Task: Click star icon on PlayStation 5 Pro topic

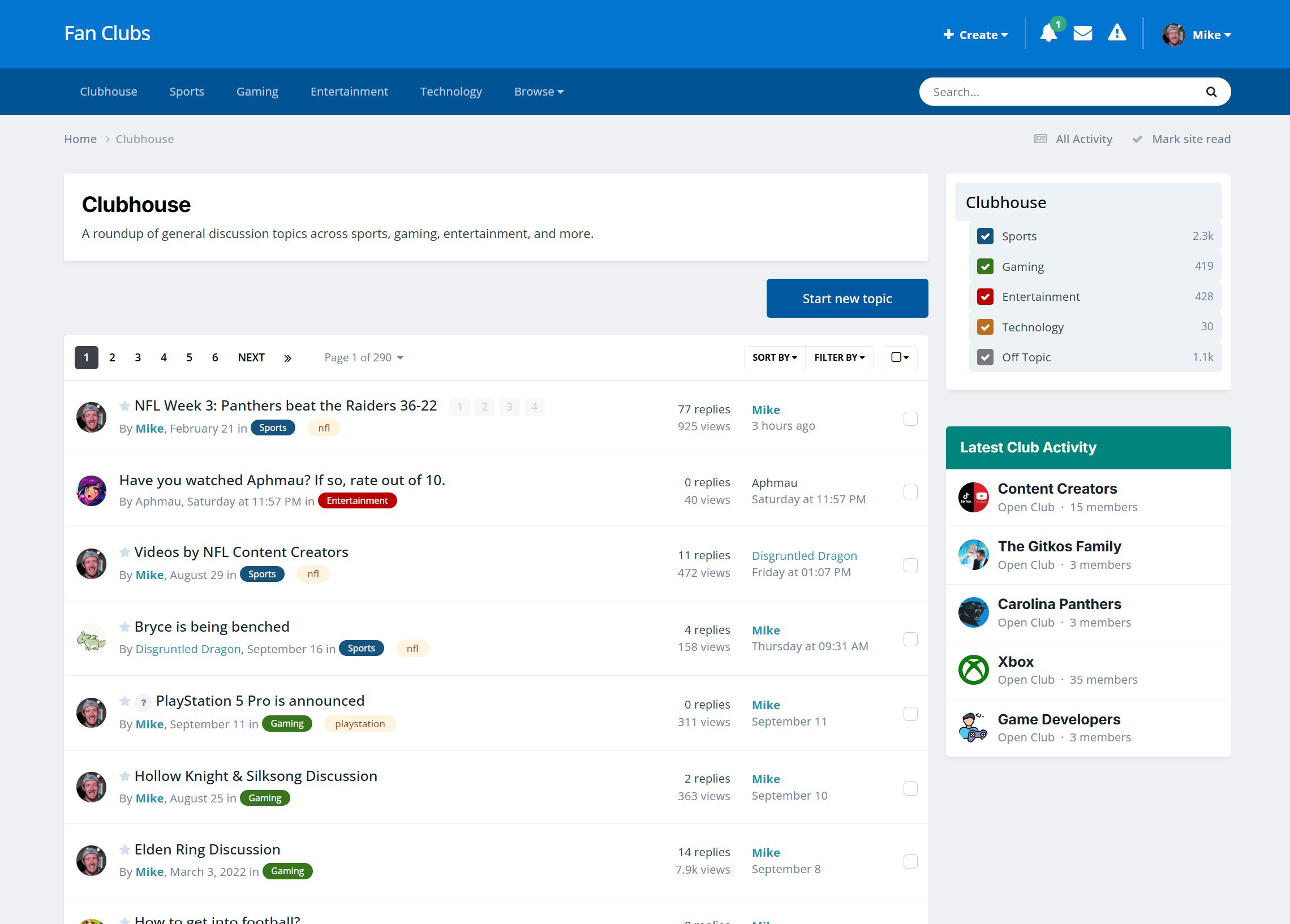Action: (124, 701)
